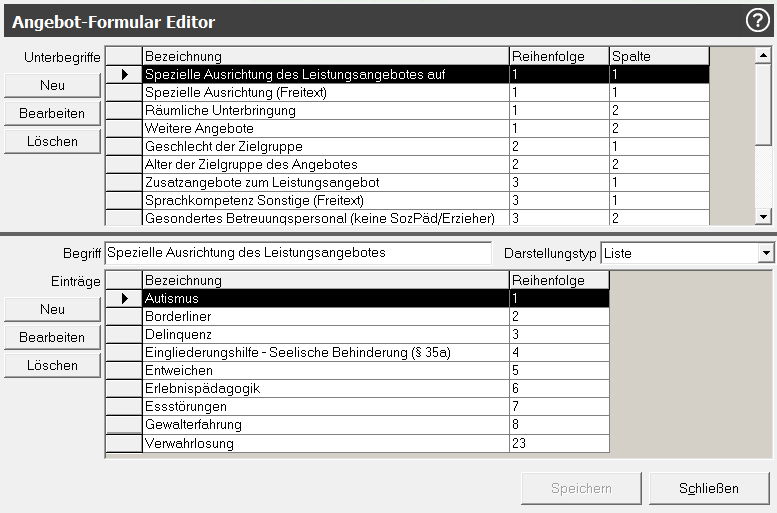
Task: Click Neu button under Unterbegriffe
Action: click(52, 85)
